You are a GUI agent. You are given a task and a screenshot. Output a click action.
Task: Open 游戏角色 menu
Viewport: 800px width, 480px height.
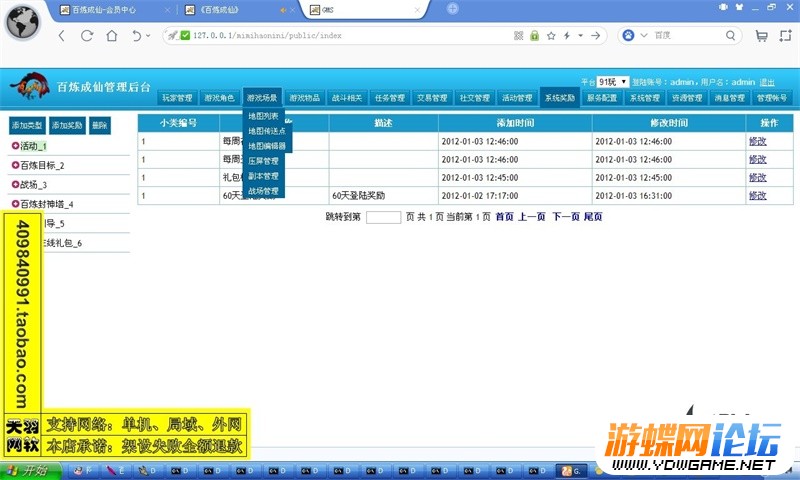click(219, 98)
